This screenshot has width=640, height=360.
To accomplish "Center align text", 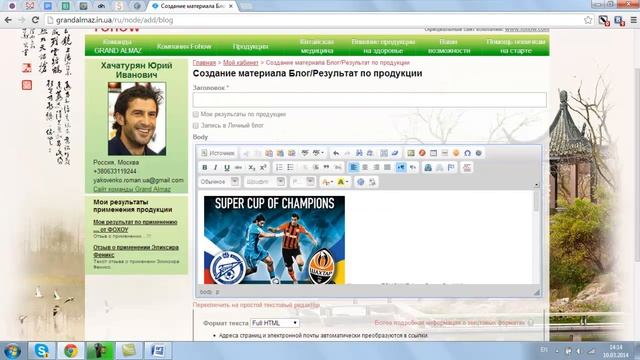I will [x=365, y=167].
